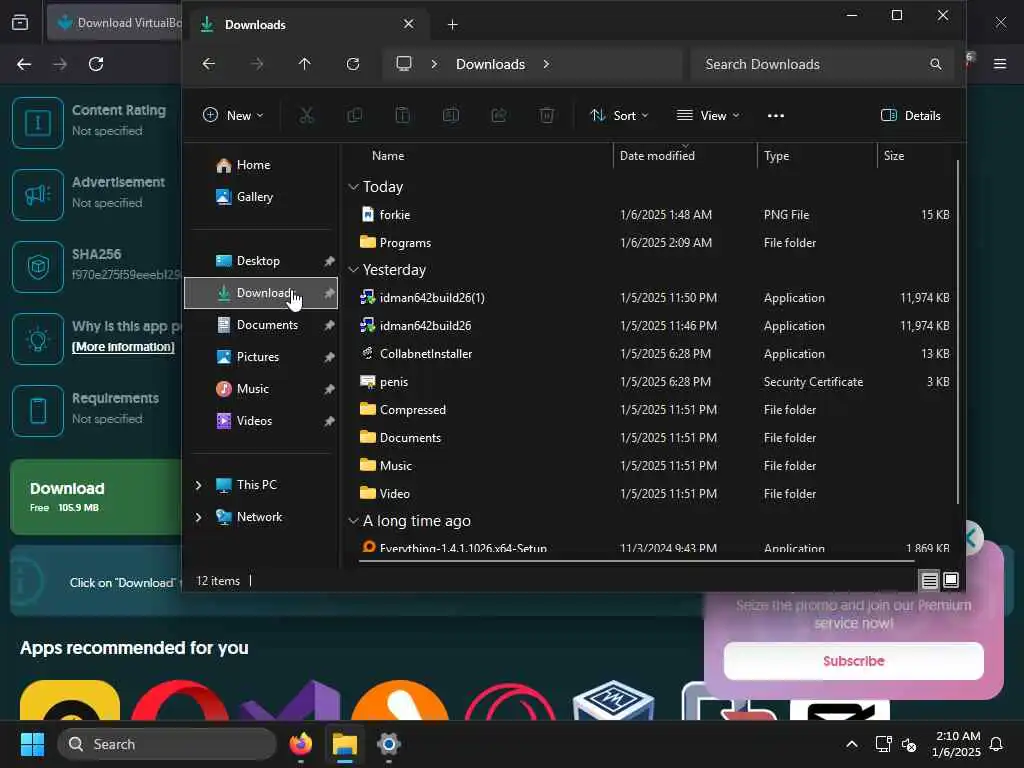Unpin Music using its pin icon
The image size is (1024, 768).
click(x=329, y=389)
